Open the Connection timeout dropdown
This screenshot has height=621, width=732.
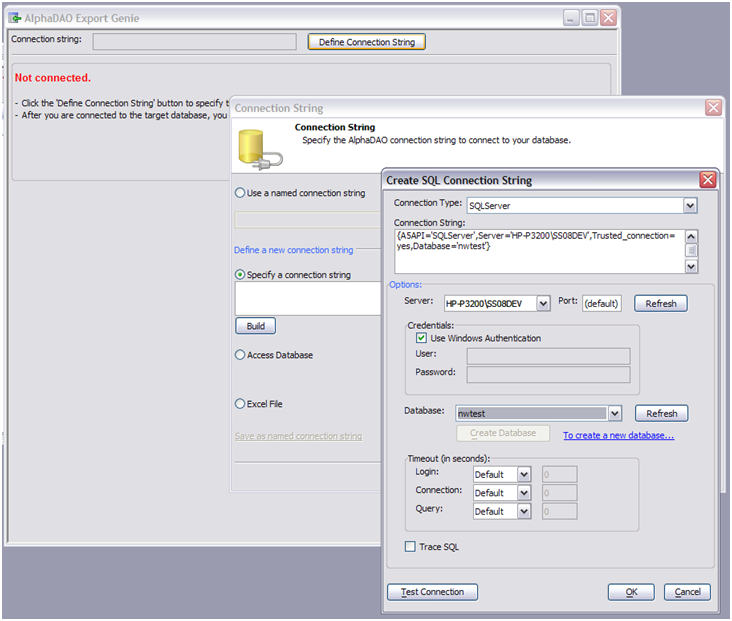click(x=524, y=493)
